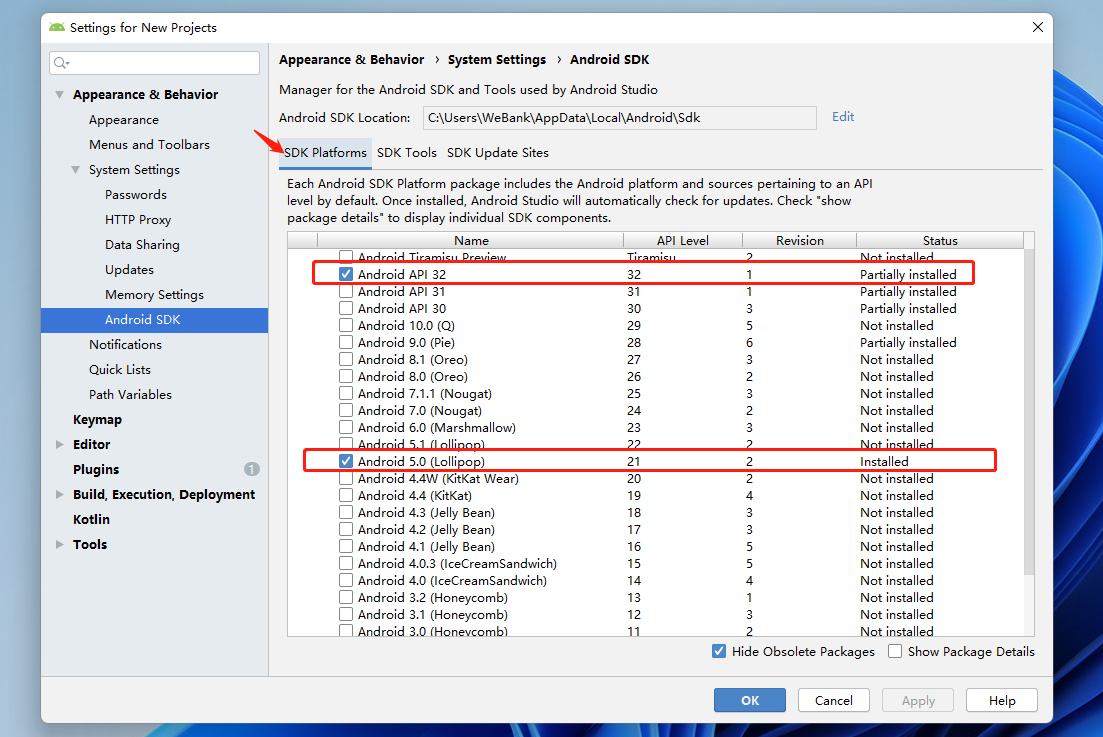Select Data Sharing settings
Viewport: 1103px width, 737px height.
pos(142,245)
